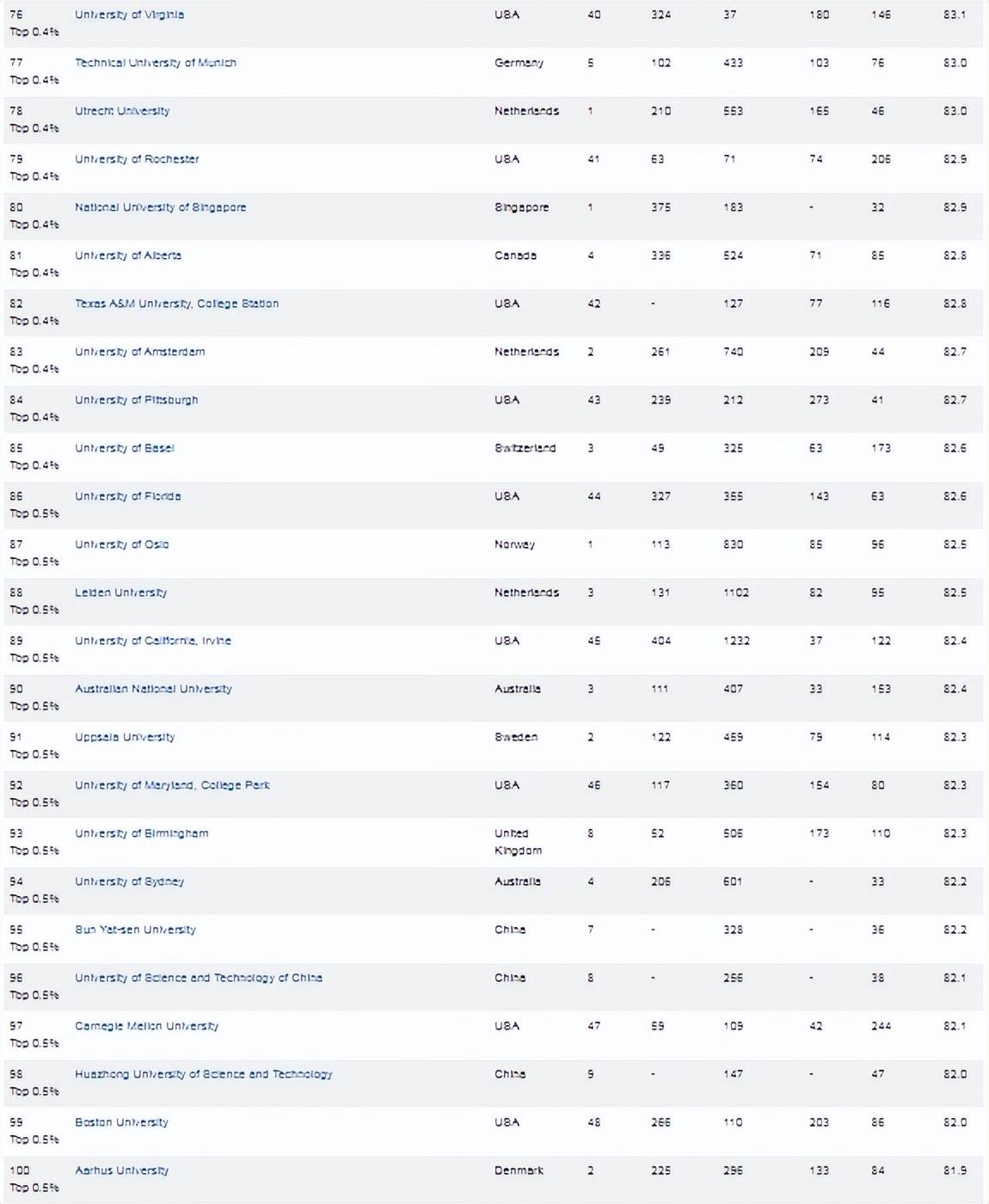Click University of California, Irvine link
The height and width of the screenshot is (1204, 989).
[152, 641]
